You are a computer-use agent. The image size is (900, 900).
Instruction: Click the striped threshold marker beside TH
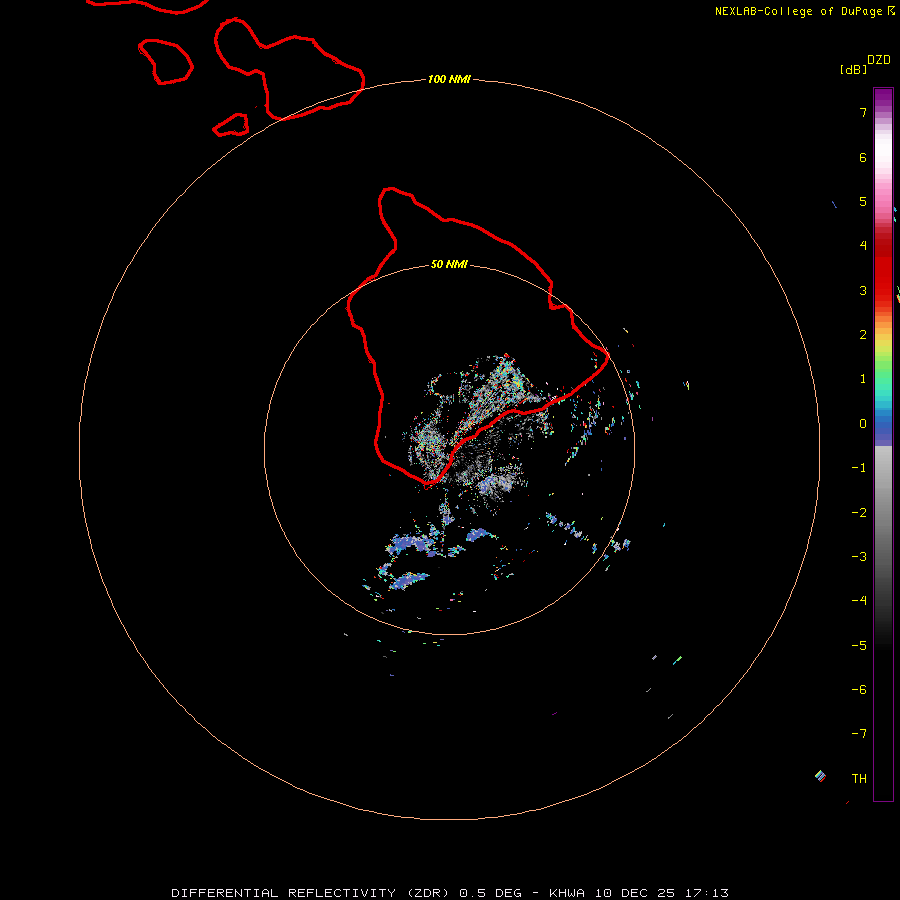coord(820,776)
